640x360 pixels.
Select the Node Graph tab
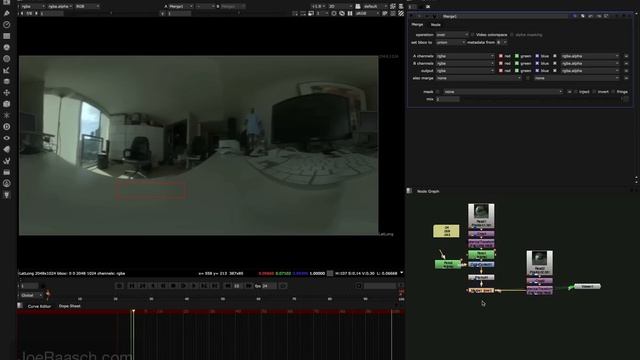[x=428, y=191]
